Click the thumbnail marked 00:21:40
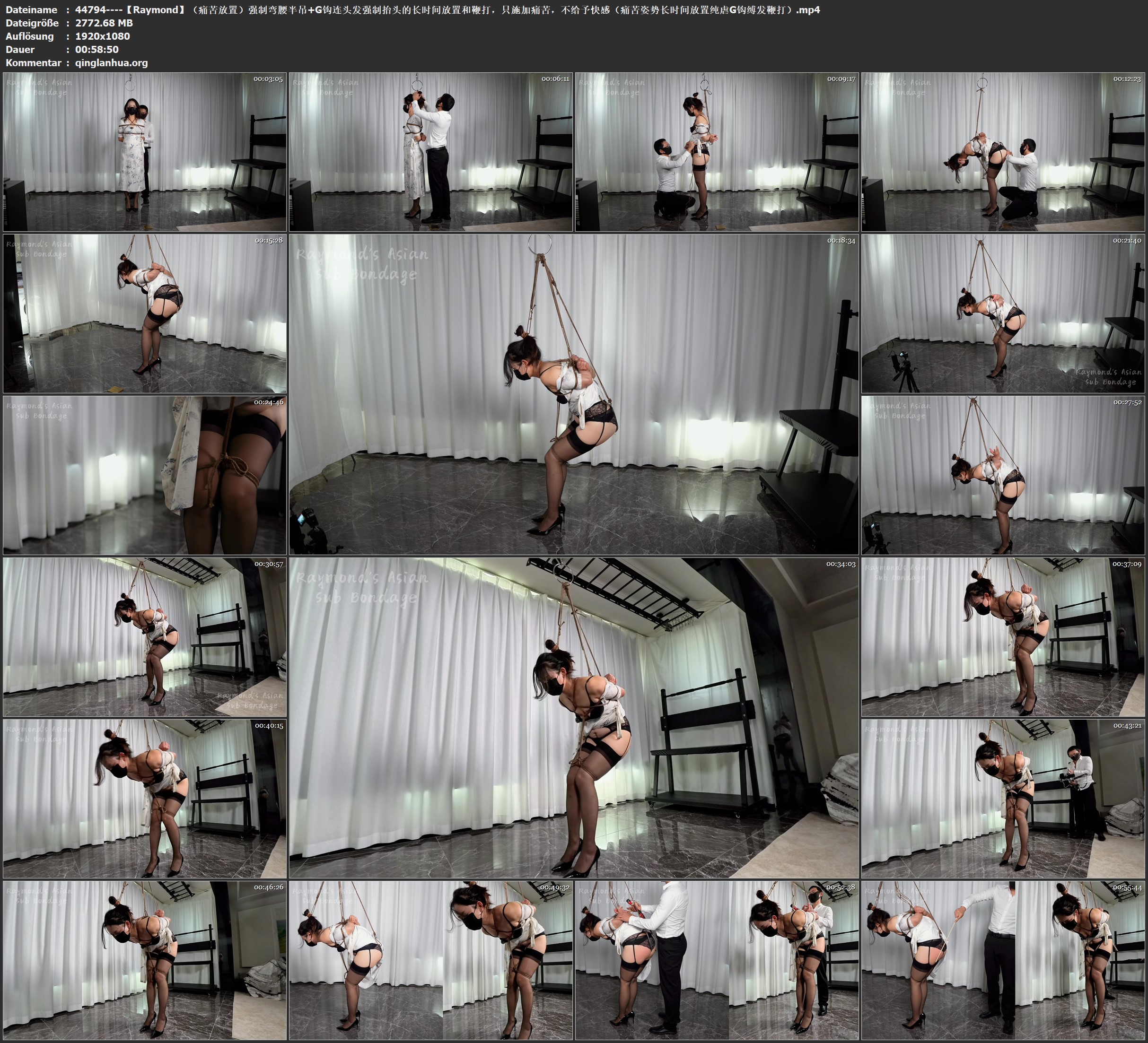Image resolution: width=1148 pixels, height=1043 pixels. [1003, 313]
